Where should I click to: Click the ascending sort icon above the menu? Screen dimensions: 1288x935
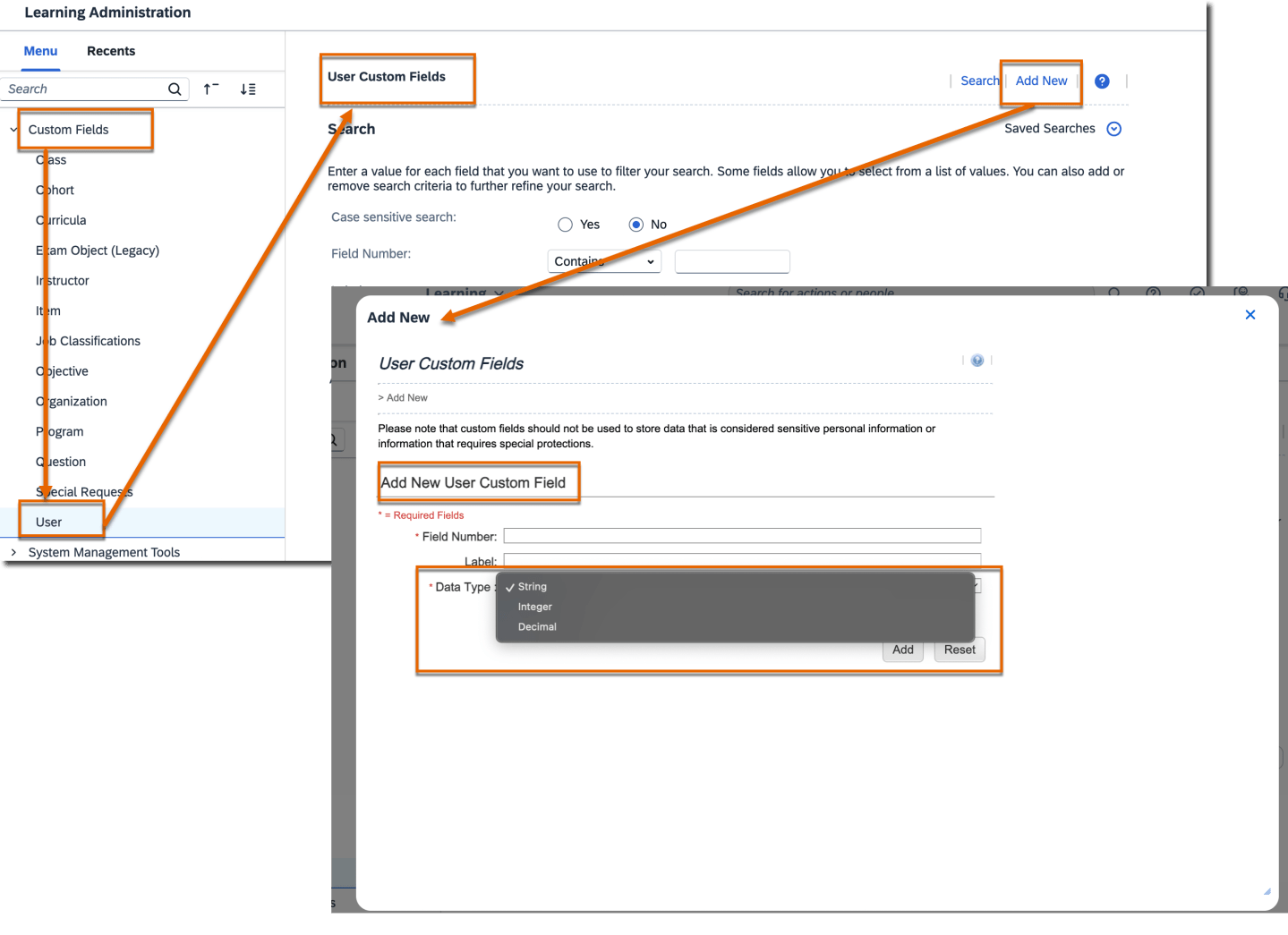click(210, 89)
